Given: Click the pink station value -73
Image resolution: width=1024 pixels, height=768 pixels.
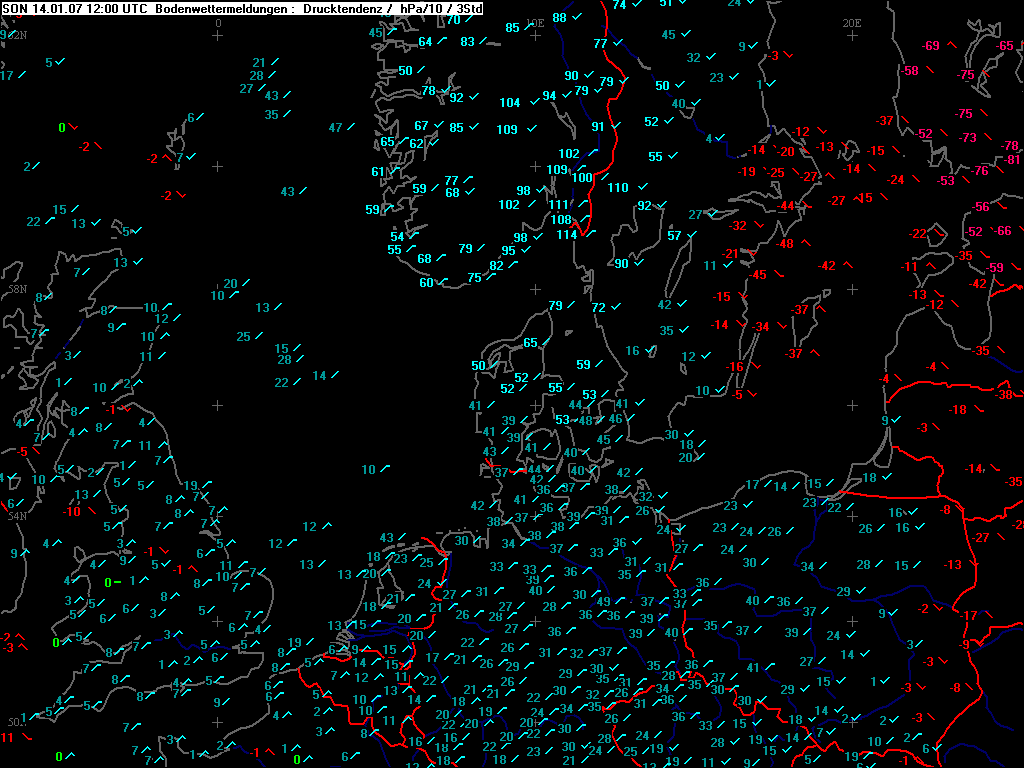Looking at the screenshot, I should click(x=968, y=138).
